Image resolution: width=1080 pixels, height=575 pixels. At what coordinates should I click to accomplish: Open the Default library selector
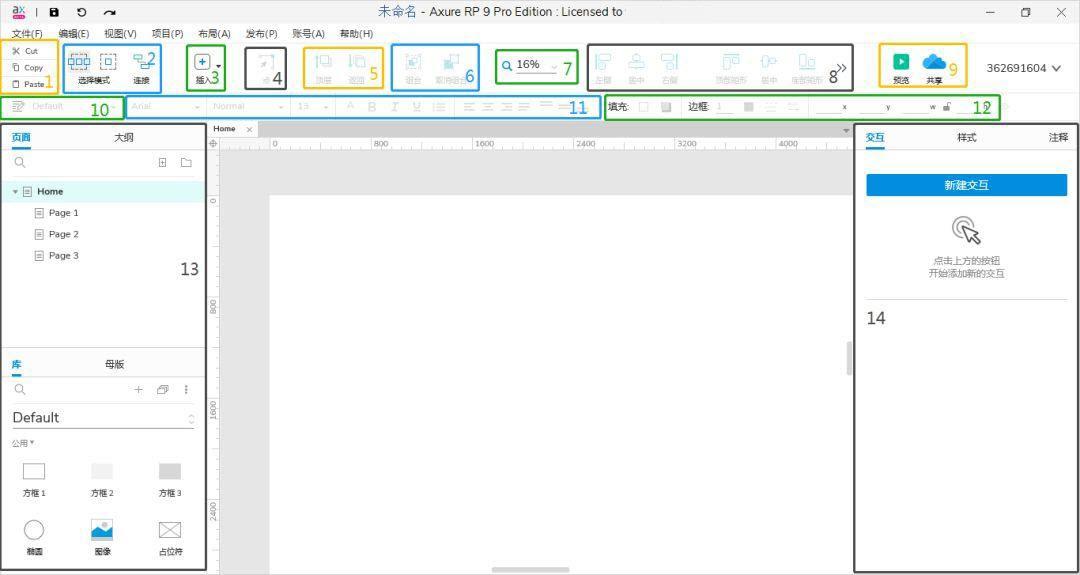[104, 418]
